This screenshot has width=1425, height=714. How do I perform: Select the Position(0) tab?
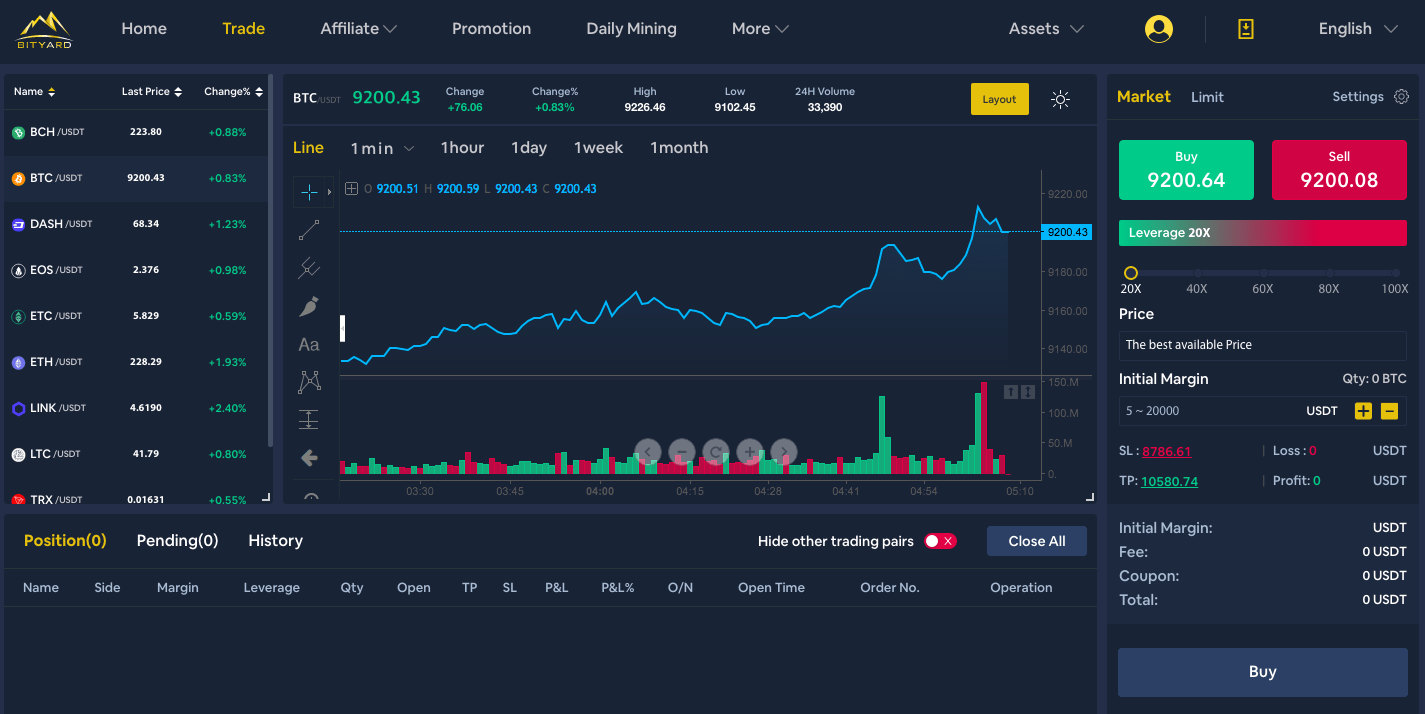[x=65, y=541]
